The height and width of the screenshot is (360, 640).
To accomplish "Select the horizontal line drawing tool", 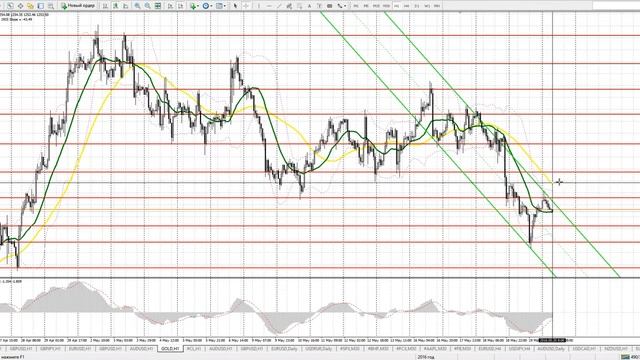I will [269, 6].
